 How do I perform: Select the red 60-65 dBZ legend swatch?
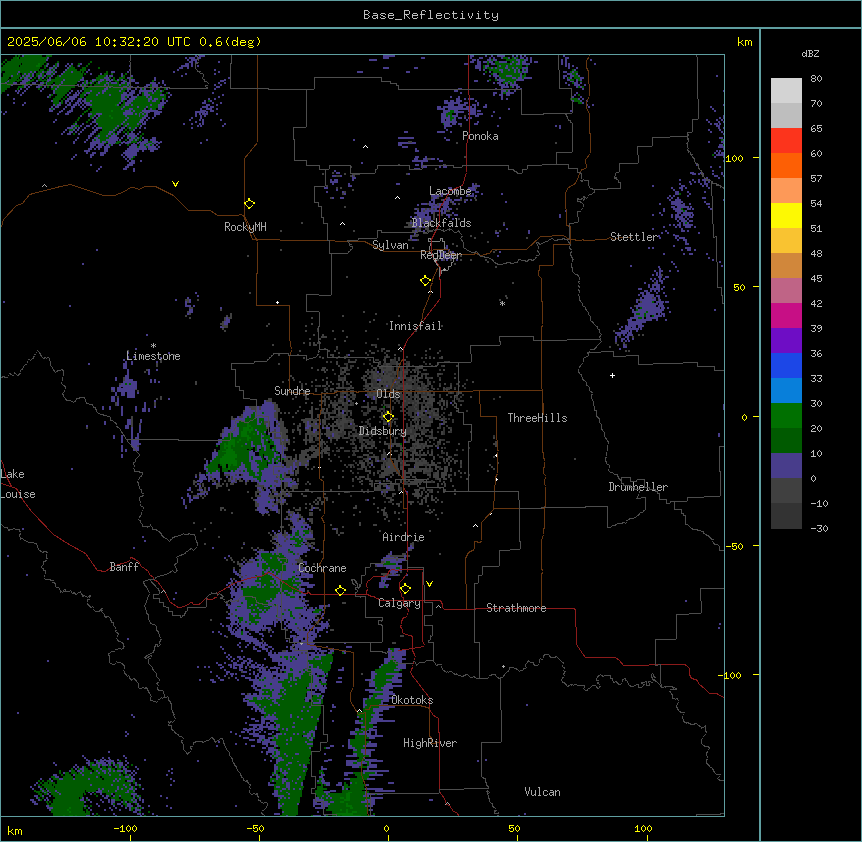pos(786,141)
